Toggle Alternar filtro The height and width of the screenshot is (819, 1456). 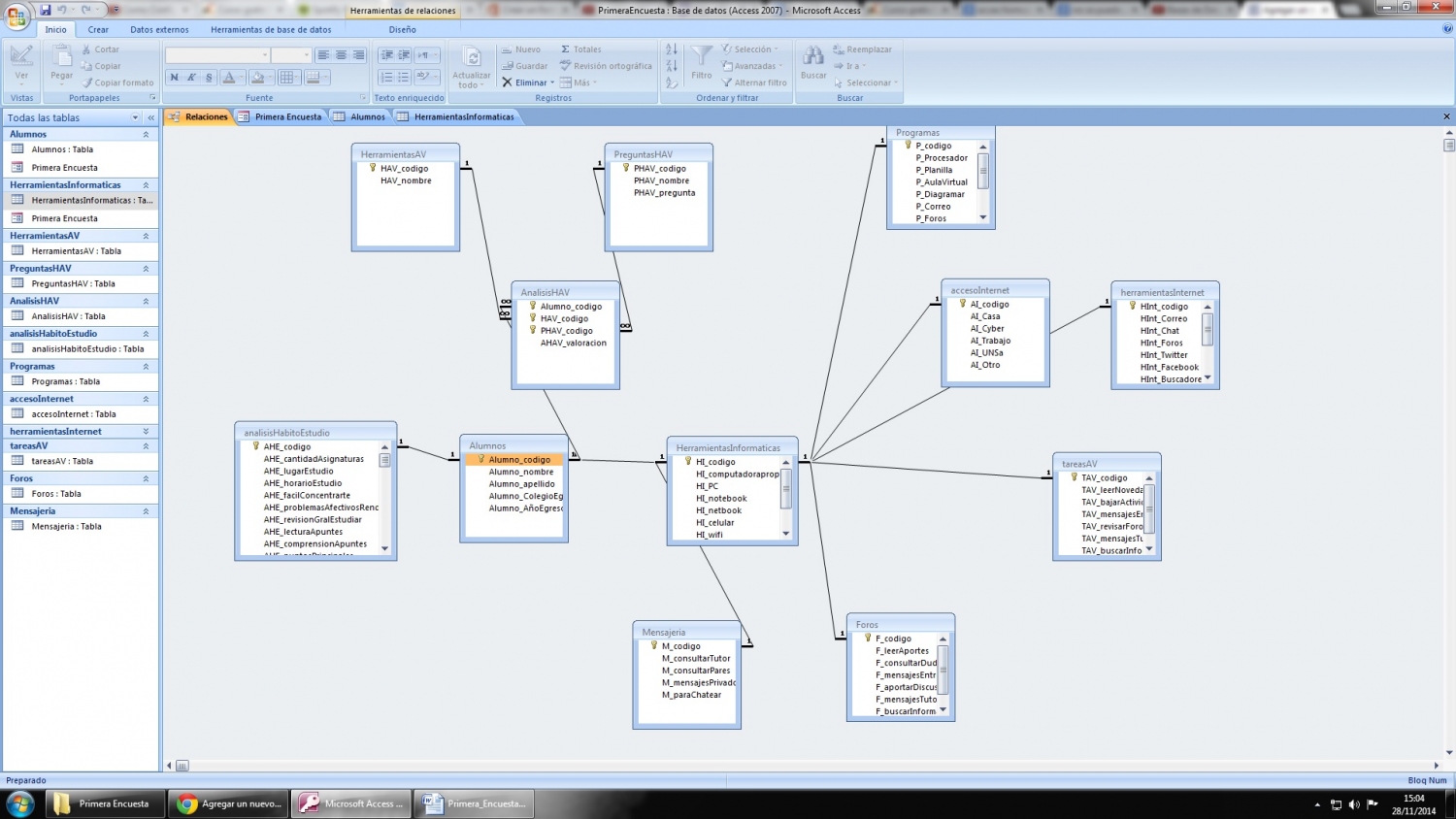tap(754, 82)
